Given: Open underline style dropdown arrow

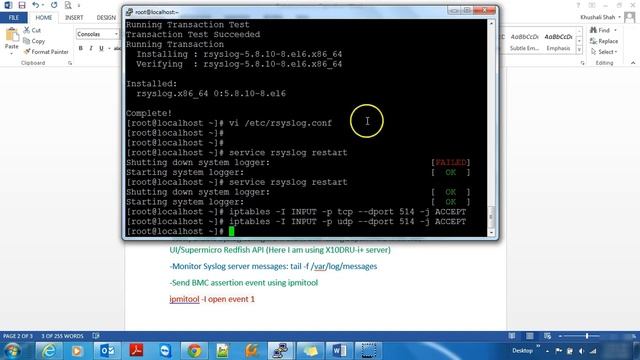Looking at the screenshot, I should pos(109,49).
